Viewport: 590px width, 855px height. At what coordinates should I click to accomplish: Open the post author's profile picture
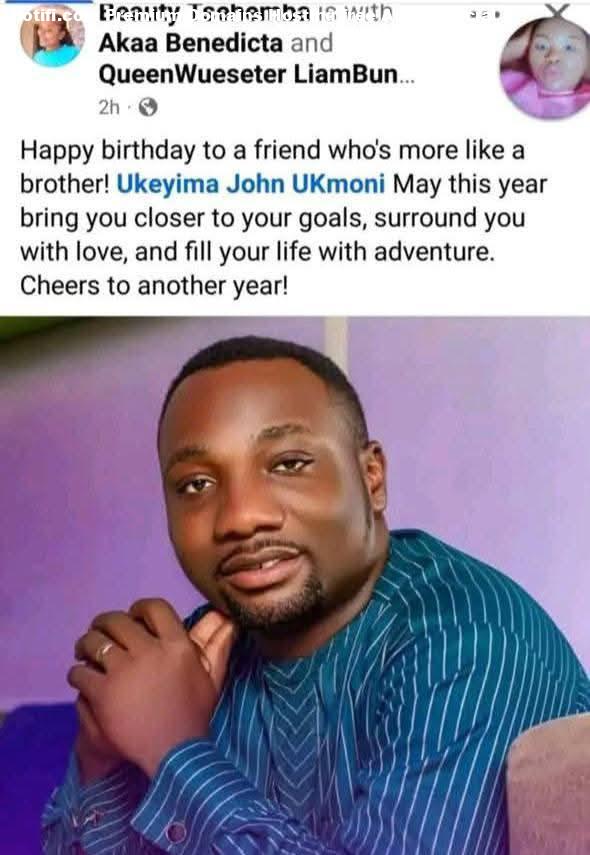coord(52,37)
